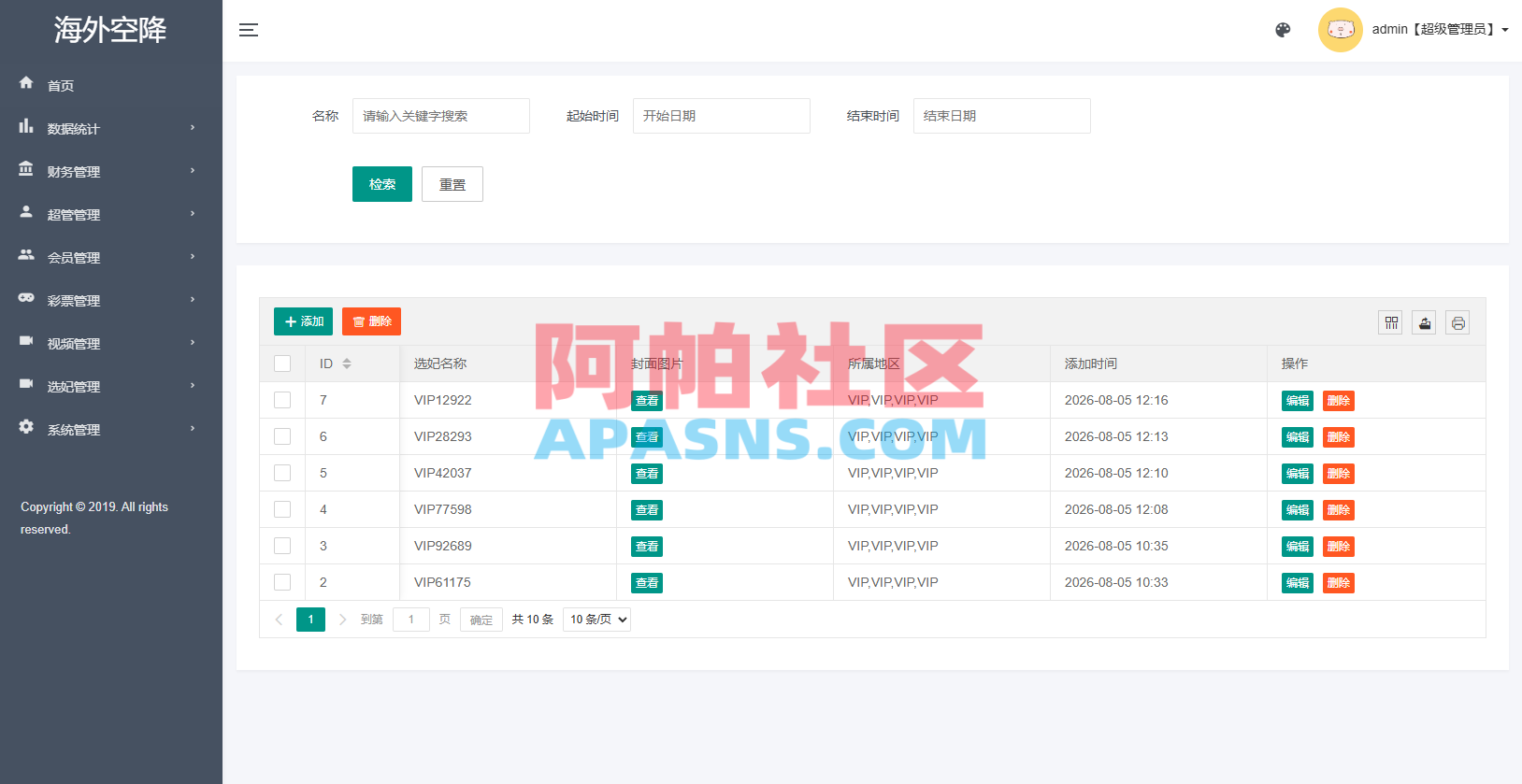Viewport: 1522px width, 784px height.
Task: Click the 重置 reset button
Action: [452, 184]
